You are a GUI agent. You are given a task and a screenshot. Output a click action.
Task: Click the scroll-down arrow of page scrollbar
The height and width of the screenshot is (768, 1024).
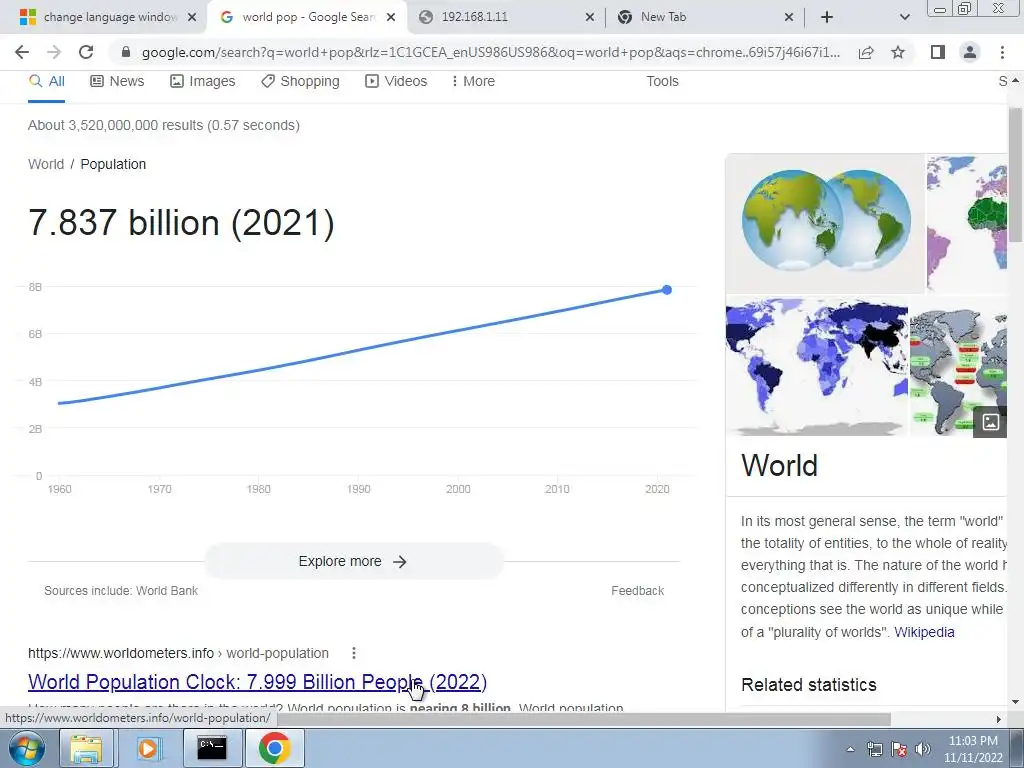[1015, 702]
